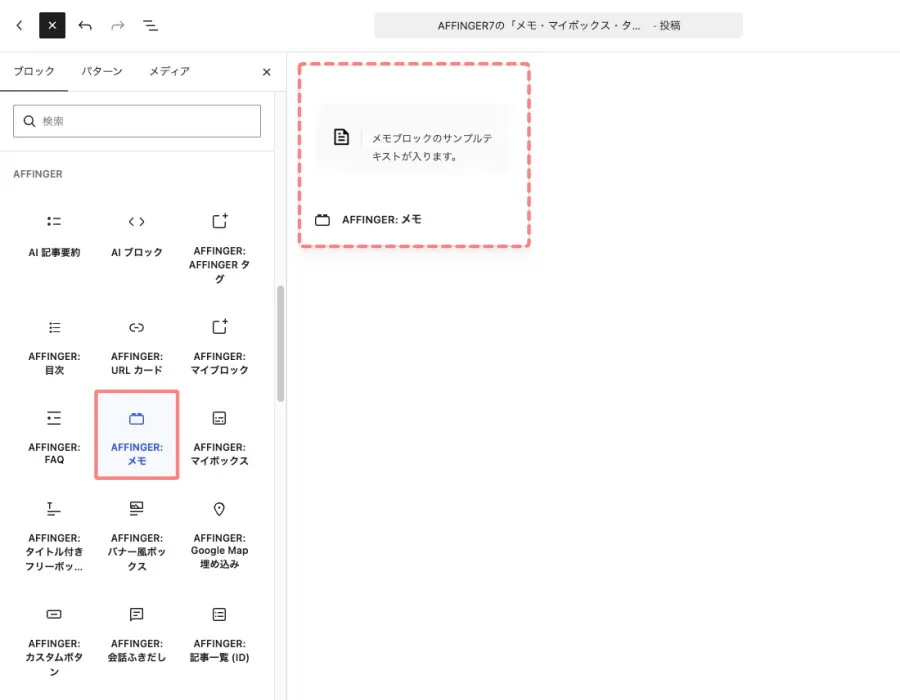Insert the AFFINGER: 会話ふきだし block
900x700 pixels.
point(137,634)
